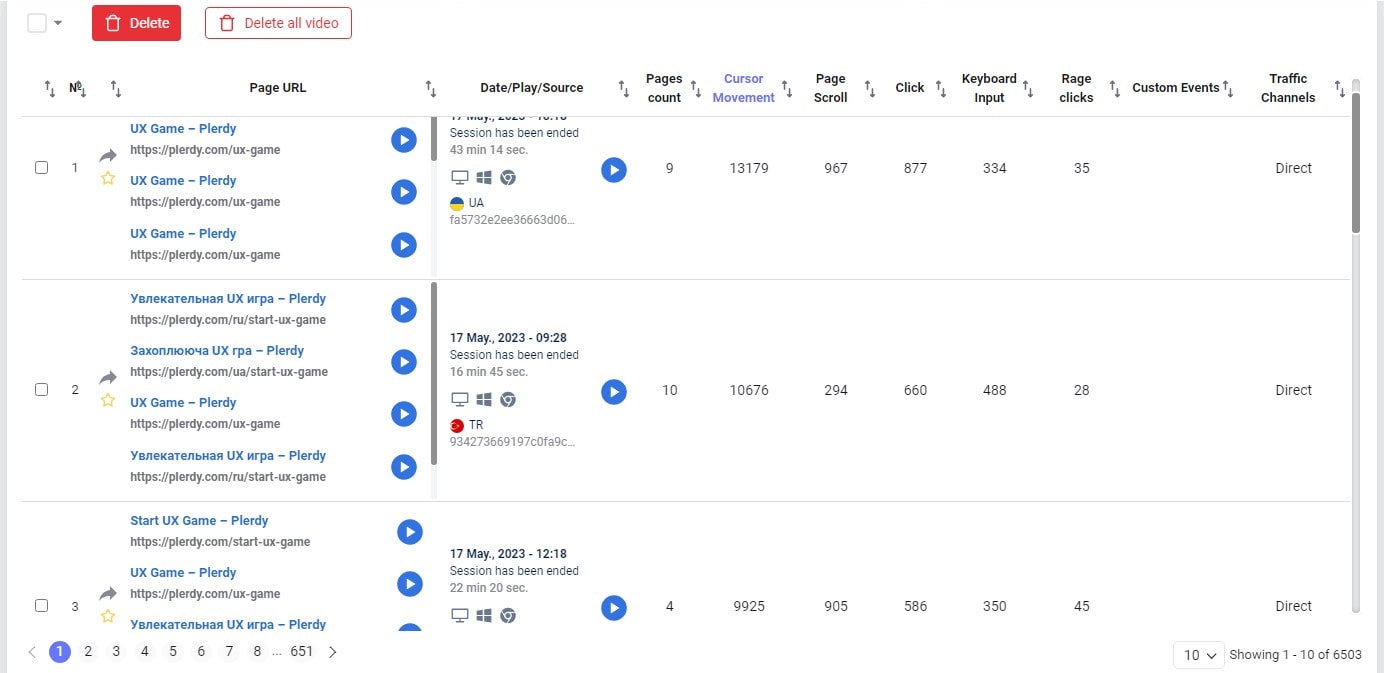Open the rows-per-page dropdown showing 10

tap(1198, 655)
